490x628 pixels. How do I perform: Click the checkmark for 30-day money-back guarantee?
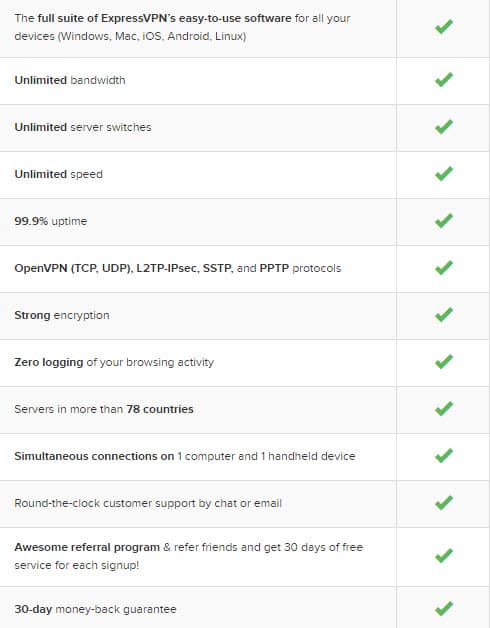coord(444,609)
